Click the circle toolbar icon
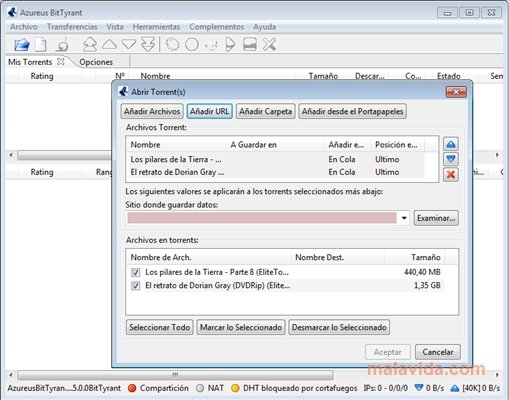509x400 pixels. [x=192, y=44]
